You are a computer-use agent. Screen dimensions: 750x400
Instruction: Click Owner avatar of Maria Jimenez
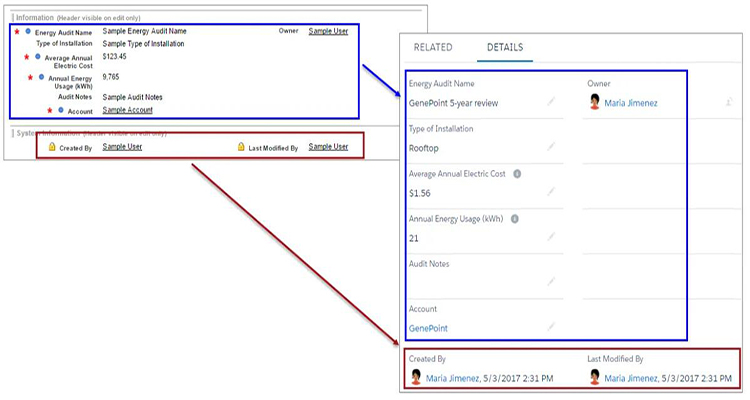[x=595, y=102]
